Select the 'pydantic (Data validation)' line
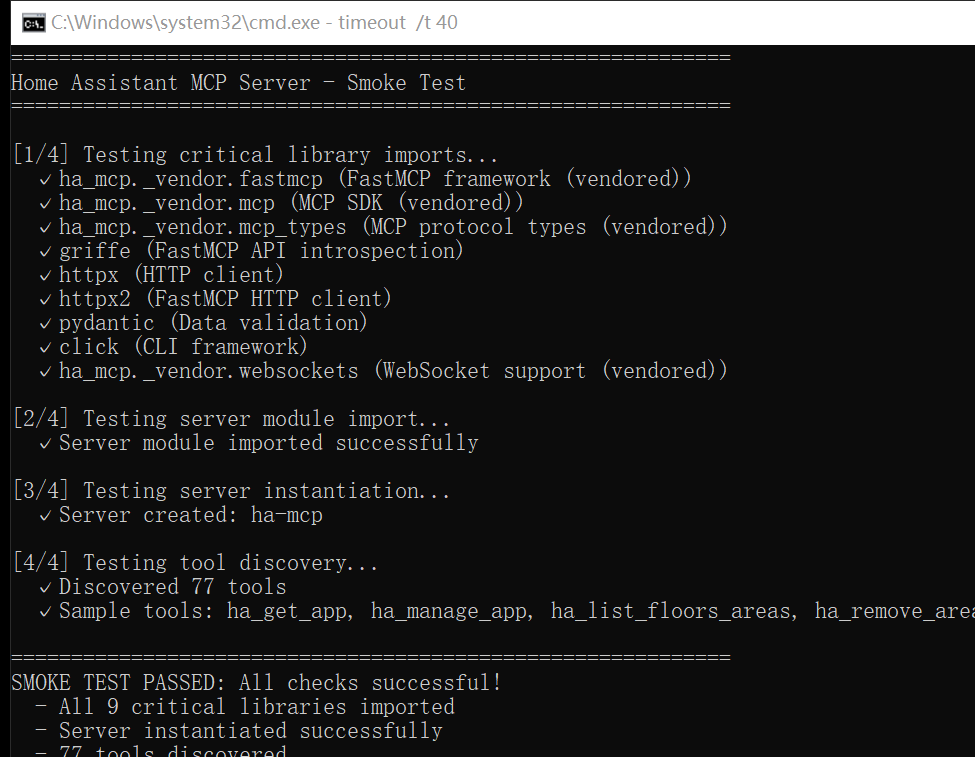The height and width of the screenshot is (757, 975). tap(203, 323)
